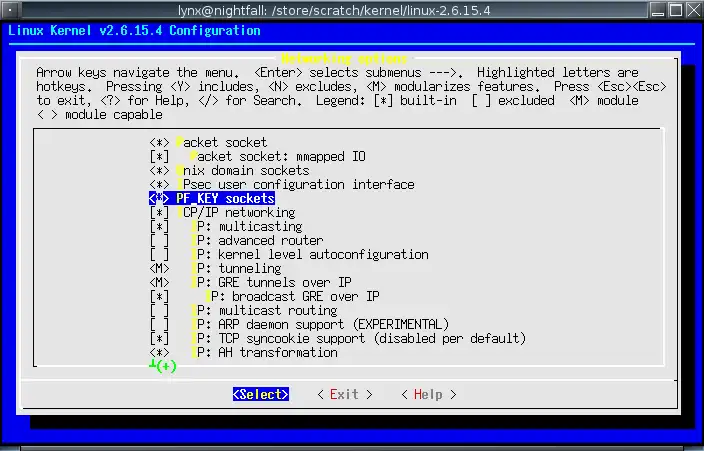The image size is (704, 451).
Task: Select IP: tunneling entry text
Action: [x=236, y=269]
